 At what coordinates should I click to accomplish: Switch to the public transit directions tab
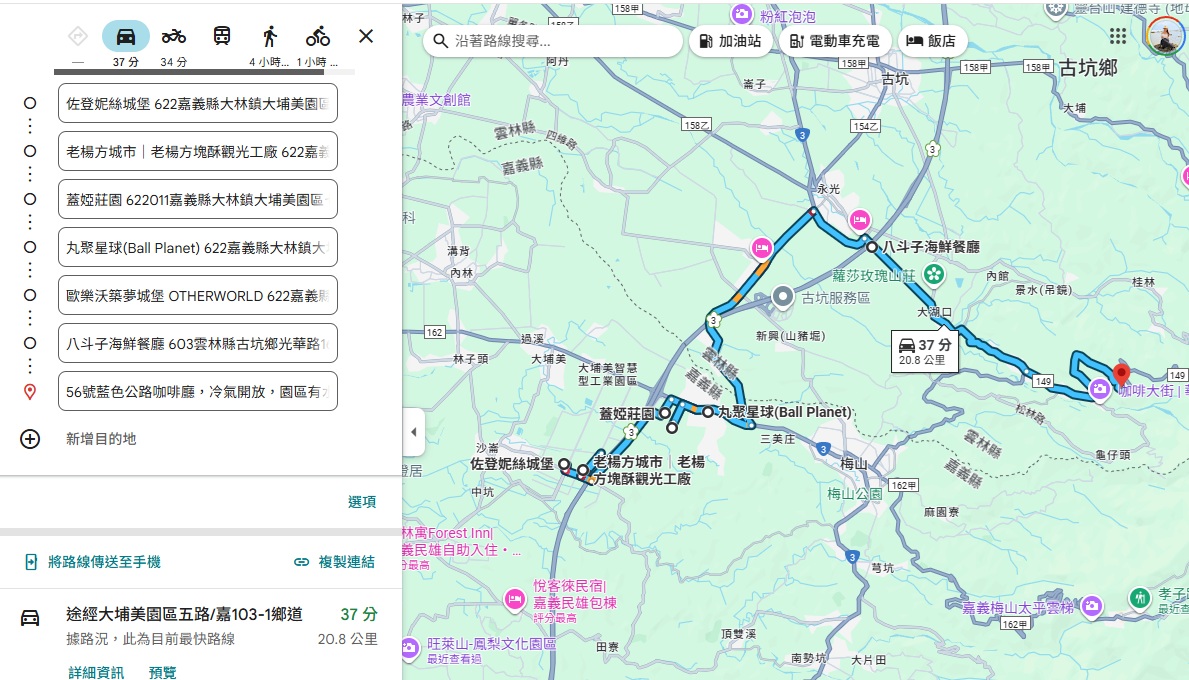point(221,35)
